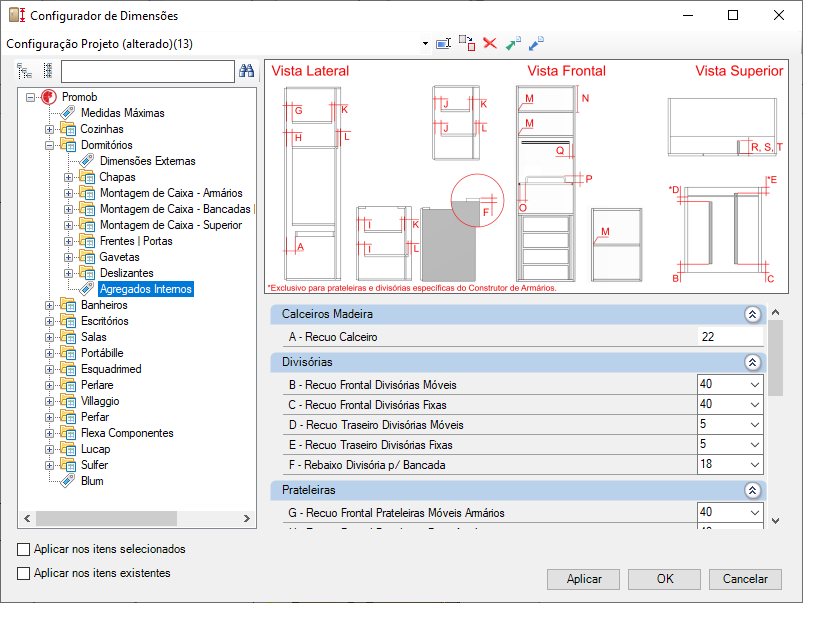Click the tag icon next to Dimensões Externas
Image resolution: width=818 pixels, height=618 pixels.
point(87,161)
